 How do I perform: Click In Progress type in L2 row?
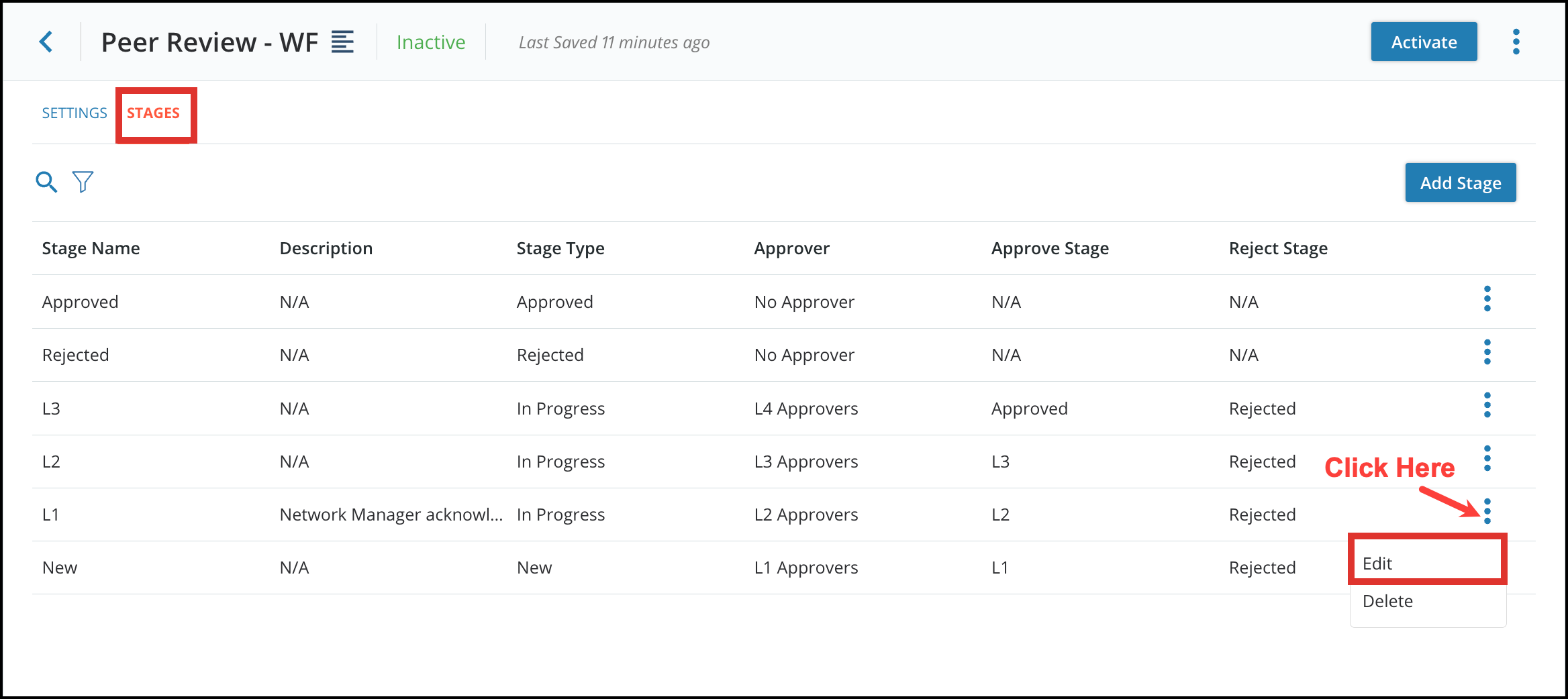click(560, 462)
